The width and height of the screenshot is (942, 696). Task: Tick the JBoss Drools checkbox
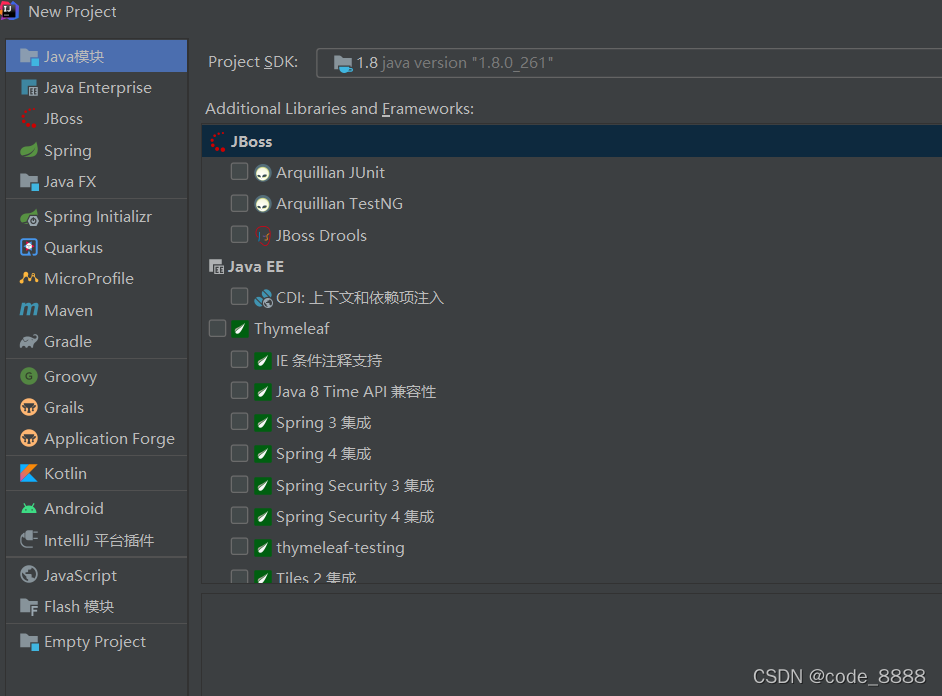[239, 234]
